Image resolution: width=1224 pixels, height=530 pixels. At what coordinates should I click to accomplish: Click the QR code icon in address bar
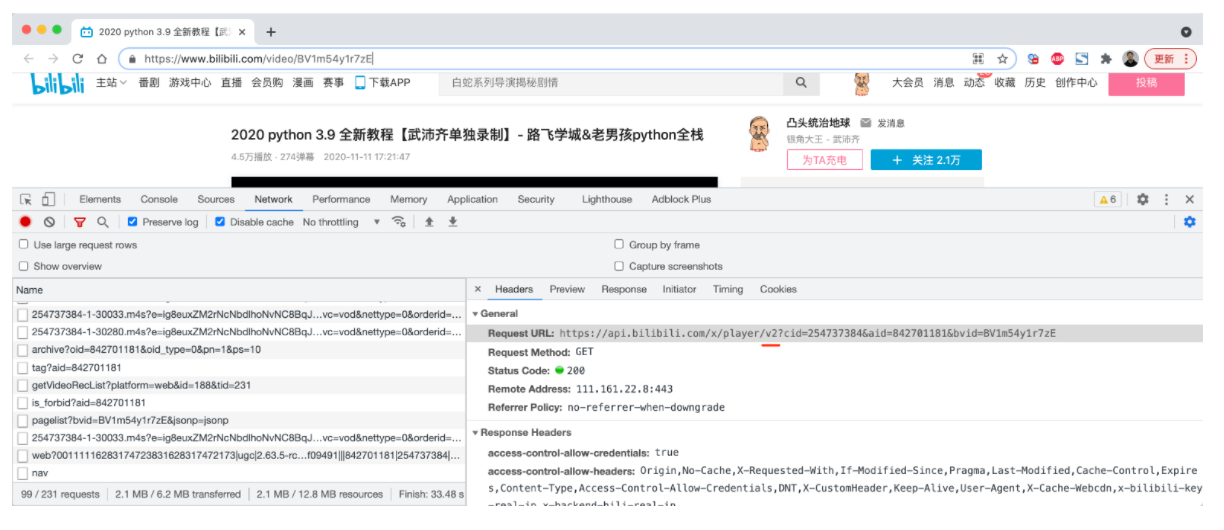tap(978, 59)
